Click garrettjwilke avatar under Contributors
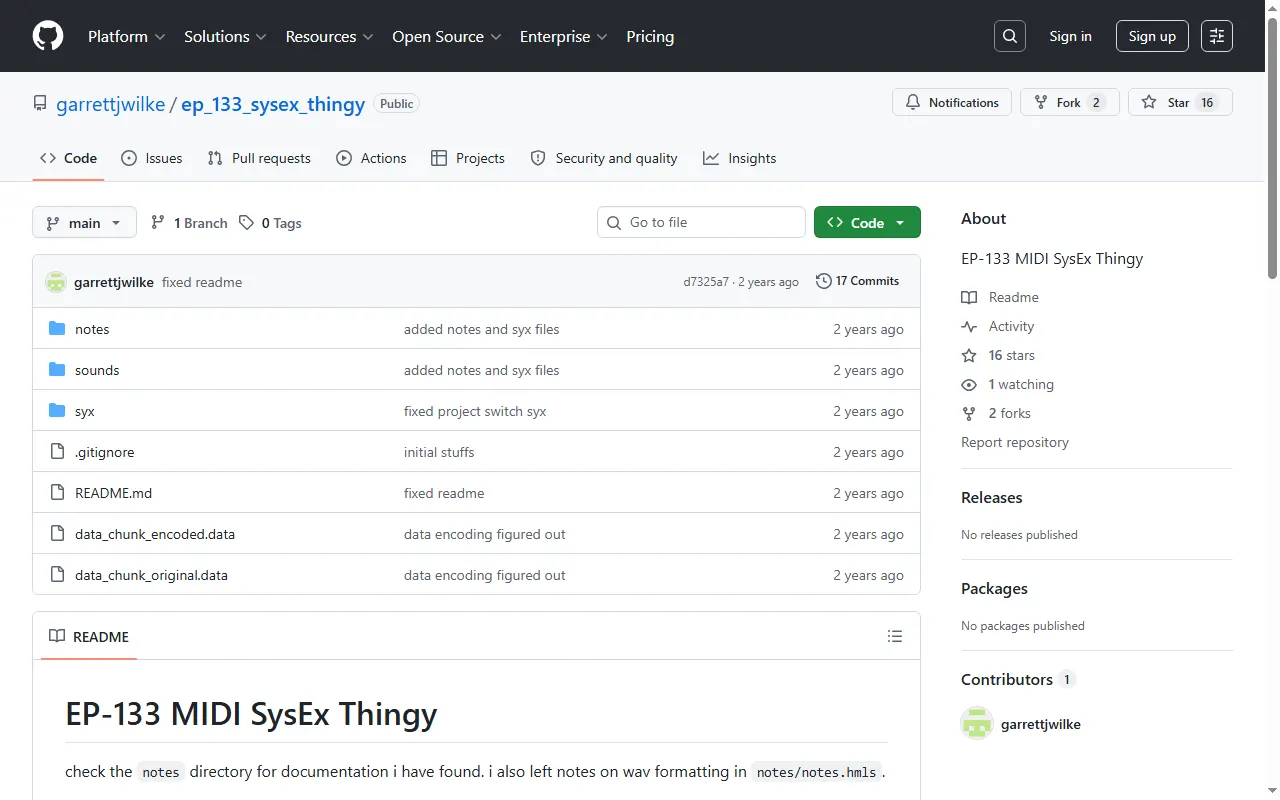 pos(977,724)
